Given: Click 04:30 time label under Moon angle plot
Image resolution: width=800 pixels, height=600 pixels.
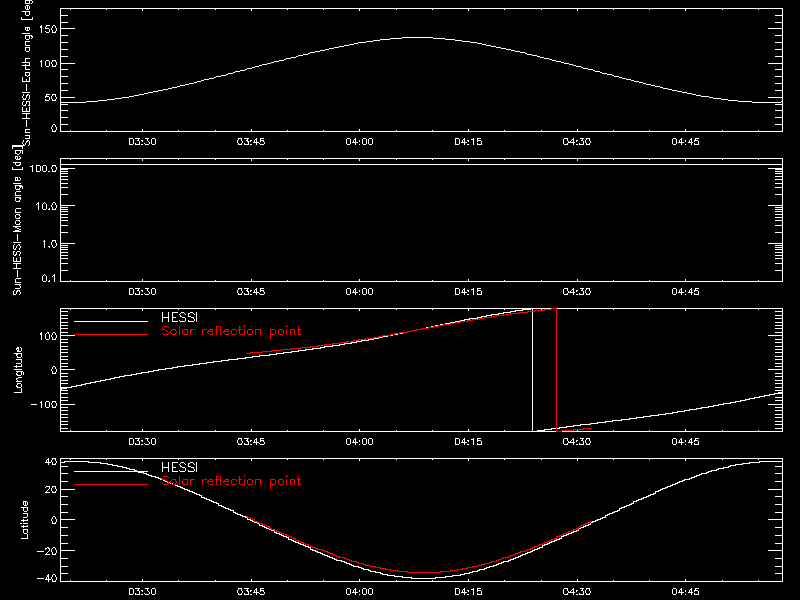Looking at the screenshot, I should [577, 292].
